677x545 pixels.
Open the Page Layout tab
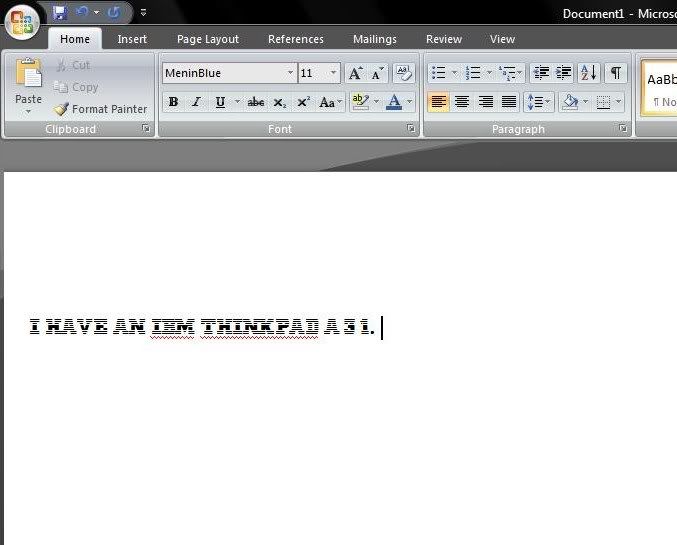click(208, 39)
